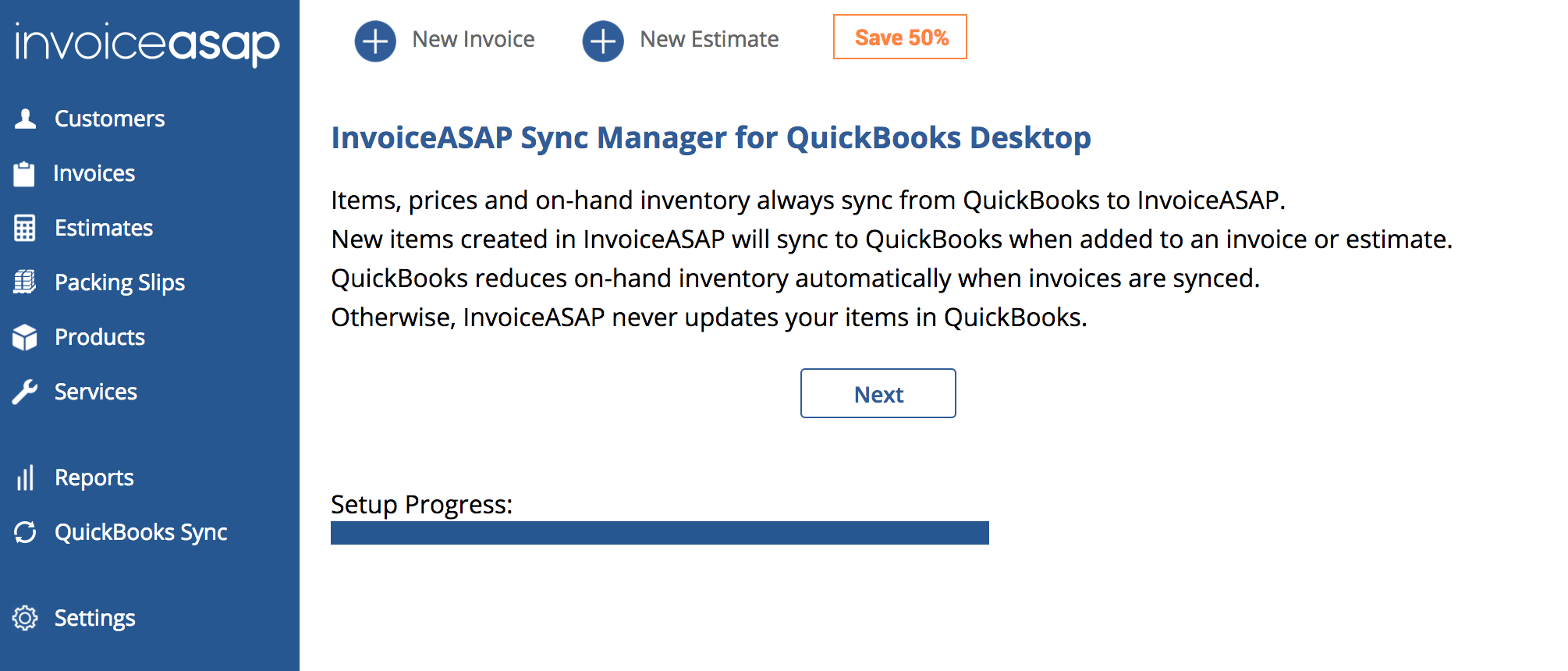Open the Customers section
1568x671 pixels.
pyautogui.click(x=110, y=119)
